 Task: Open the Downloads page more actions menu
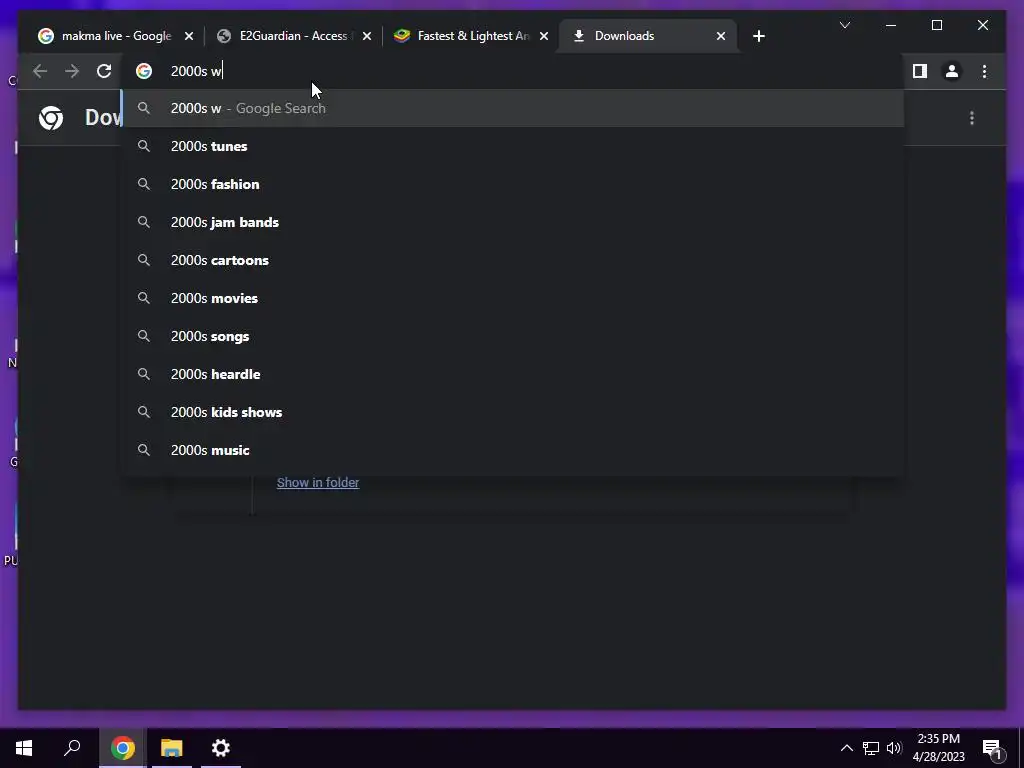point(972,118)
